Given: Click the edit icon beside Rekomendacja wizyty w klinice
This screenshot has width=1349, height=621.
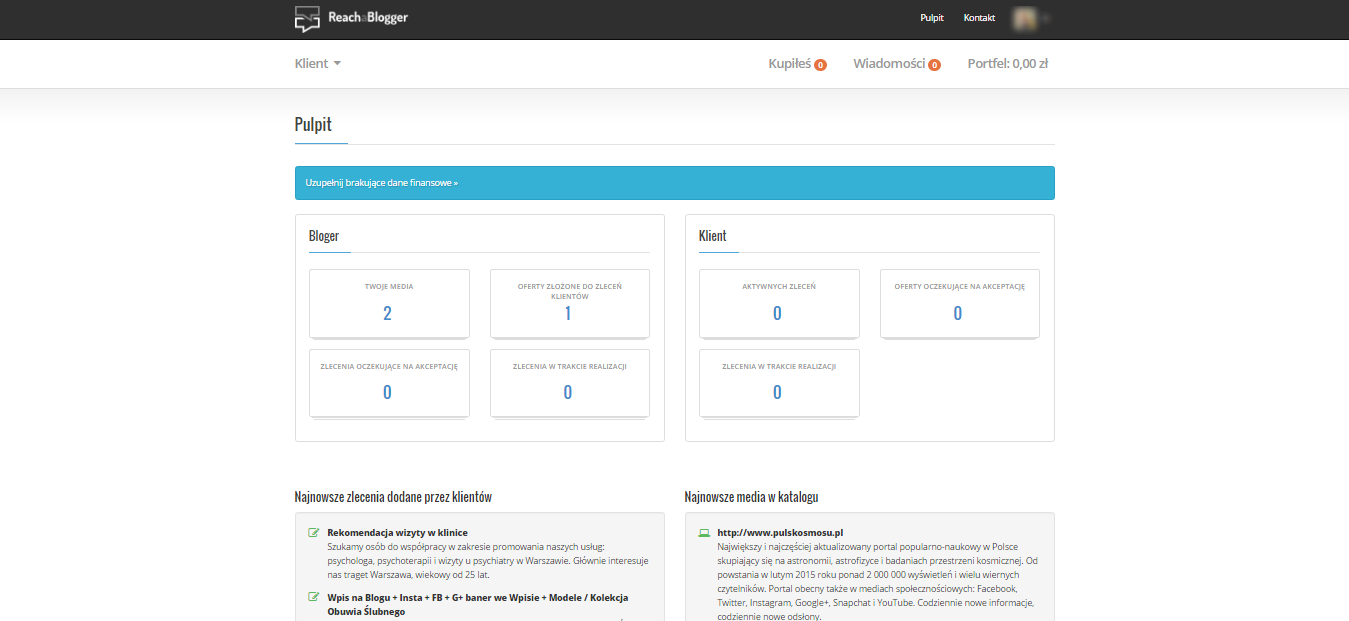Looking at the screenshot, I should pyautogui.click(x=314, y=533).
